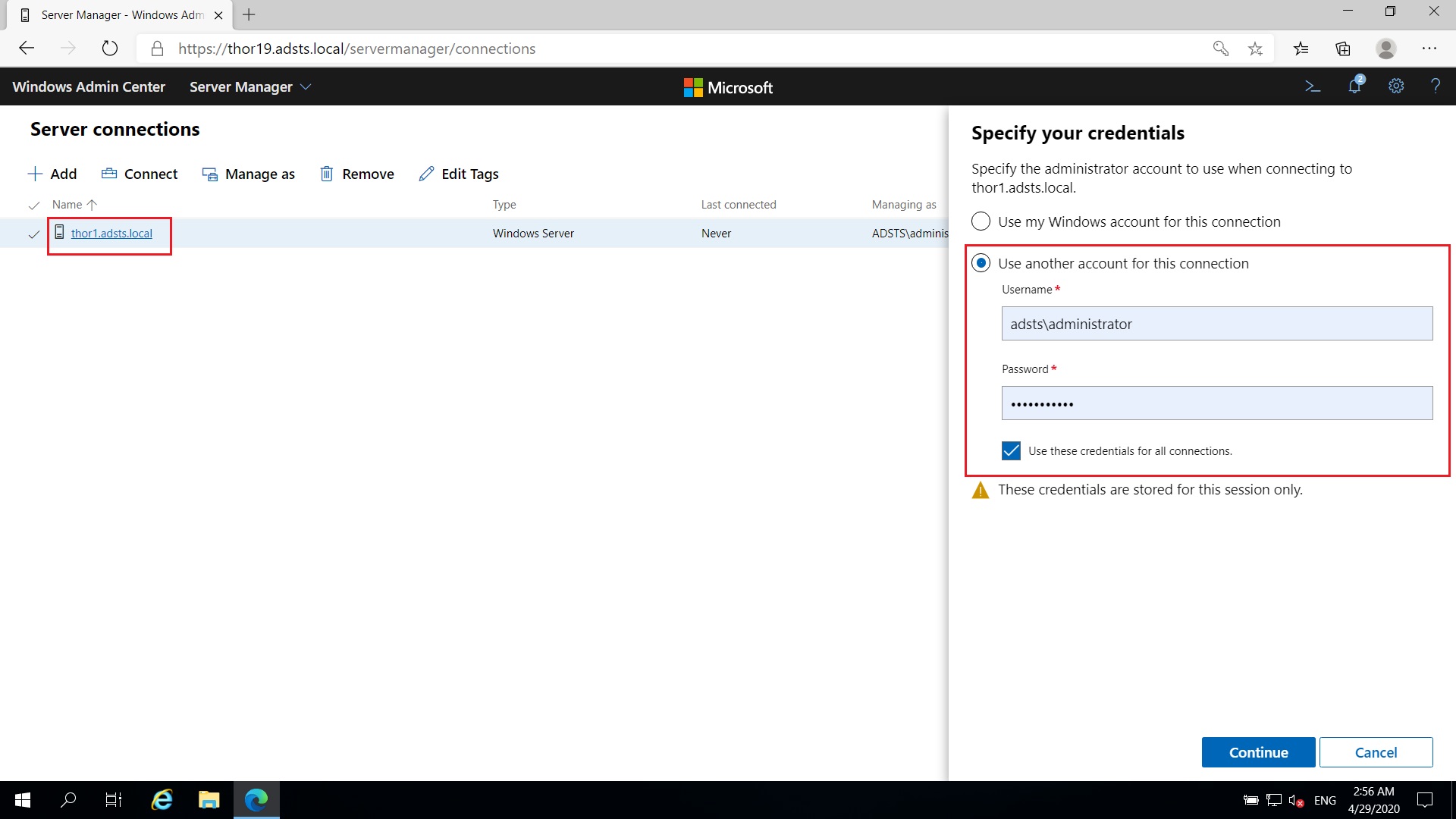Click Add in the connections toolbar
The height and width of the screenshot is (819, 1456).
52,174
